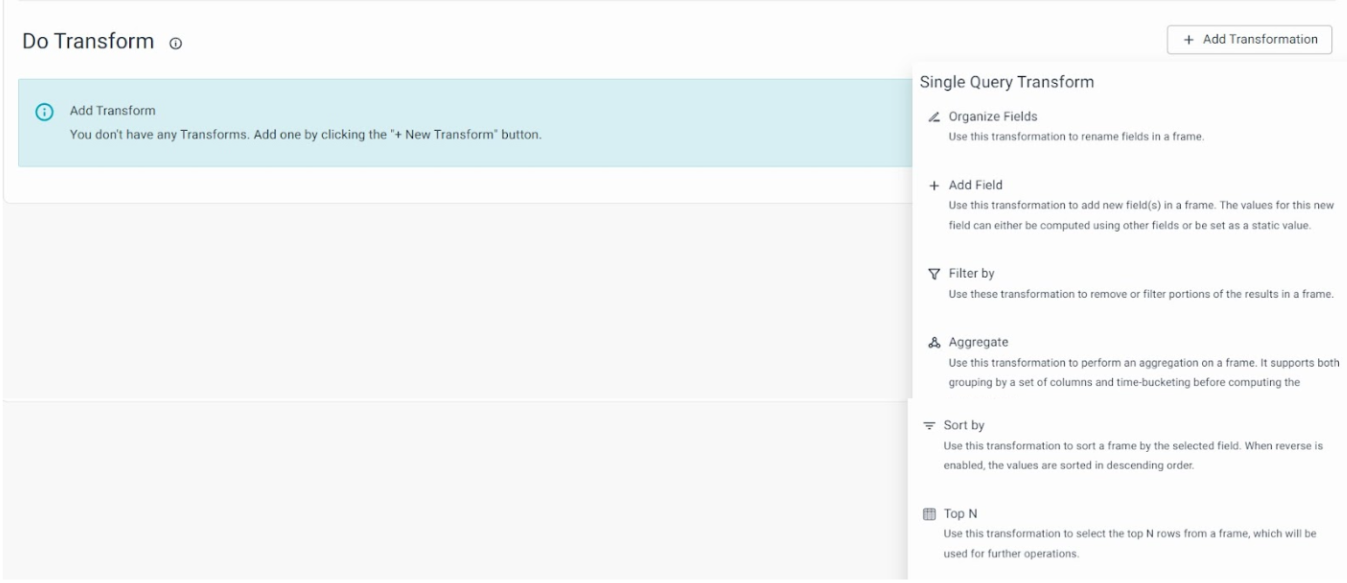Click the Single Query Transform header

pos(1006,82)
